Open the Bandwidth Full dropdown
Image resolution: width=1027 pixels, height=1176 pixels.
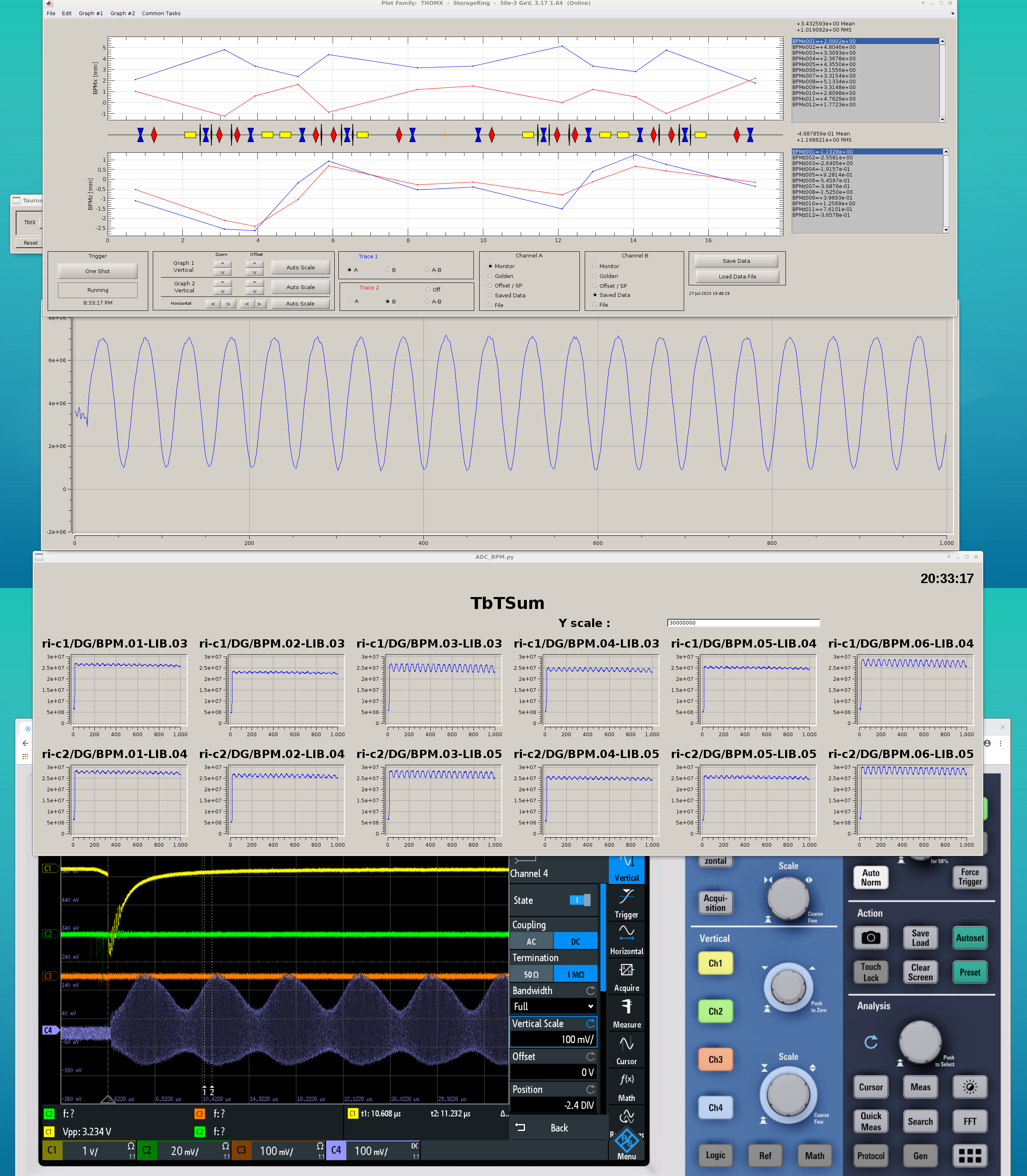tap(553, 1006)
